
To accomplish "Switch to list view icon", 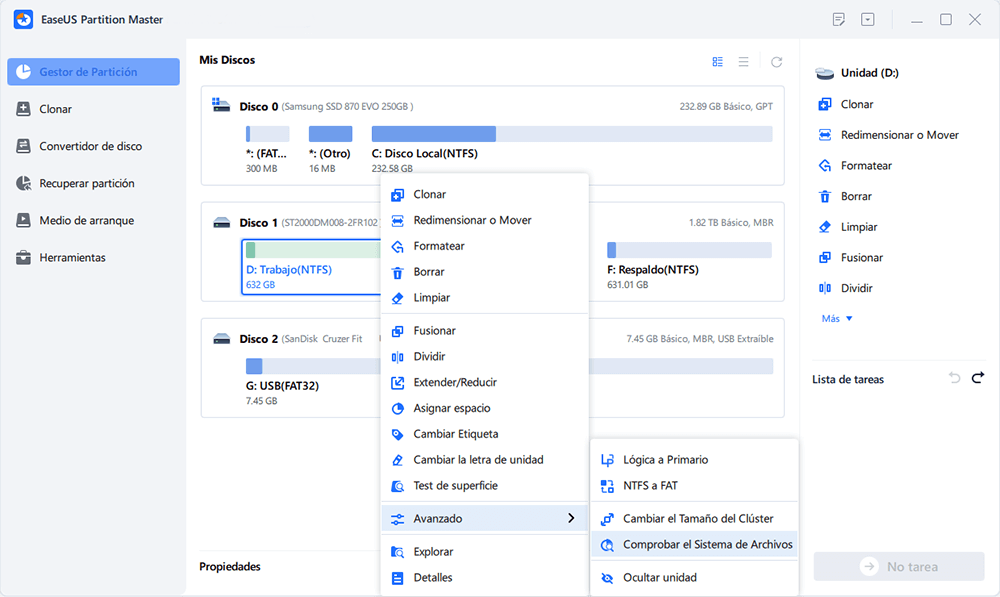I will coord(744,62).
